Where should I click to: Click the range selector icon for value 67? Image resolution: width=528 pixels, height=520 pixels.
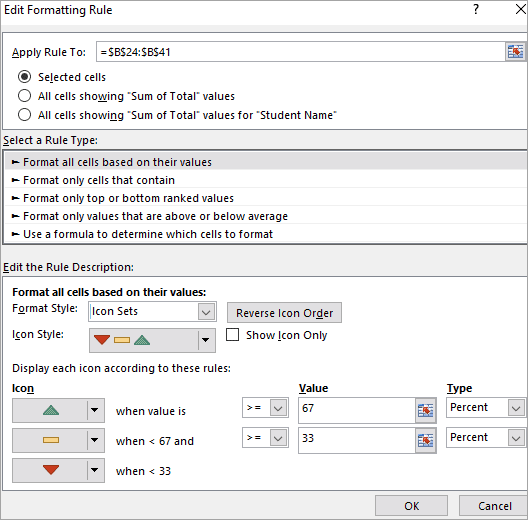pyautogui.click(x=426, y=411)
